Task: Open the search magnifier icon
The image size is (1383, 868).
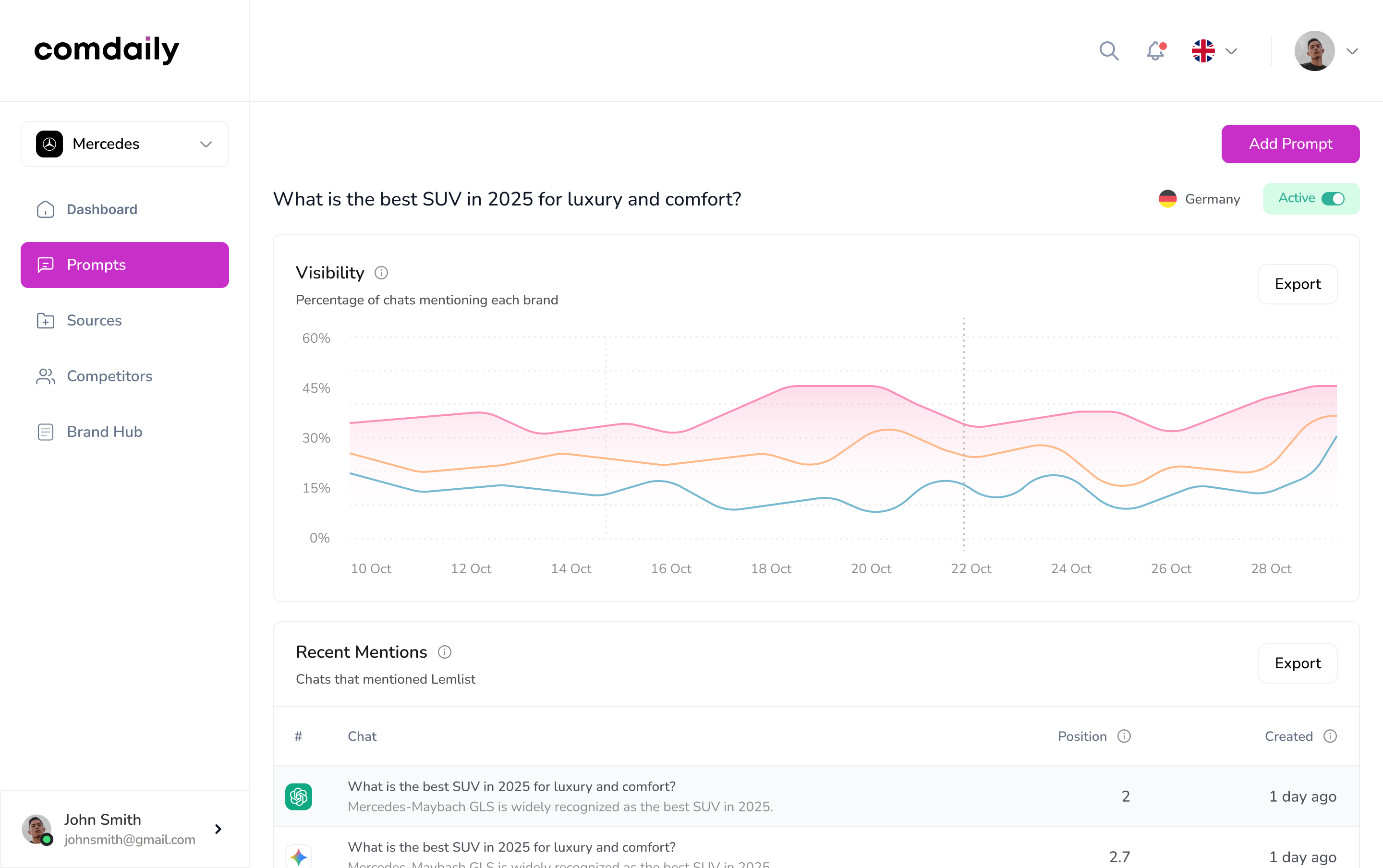Action: [1109, 51]
